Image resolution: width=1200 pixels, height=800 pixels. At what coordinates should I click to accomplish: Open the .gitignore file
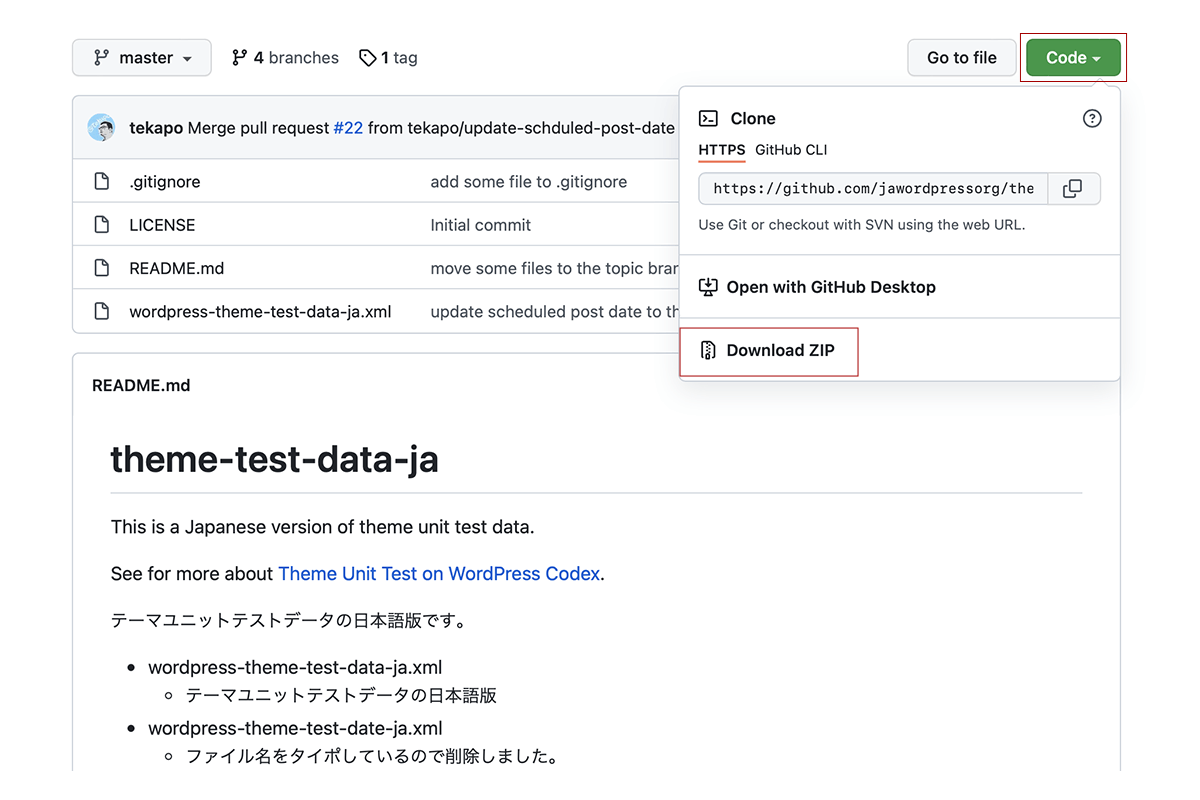point(165,182)
